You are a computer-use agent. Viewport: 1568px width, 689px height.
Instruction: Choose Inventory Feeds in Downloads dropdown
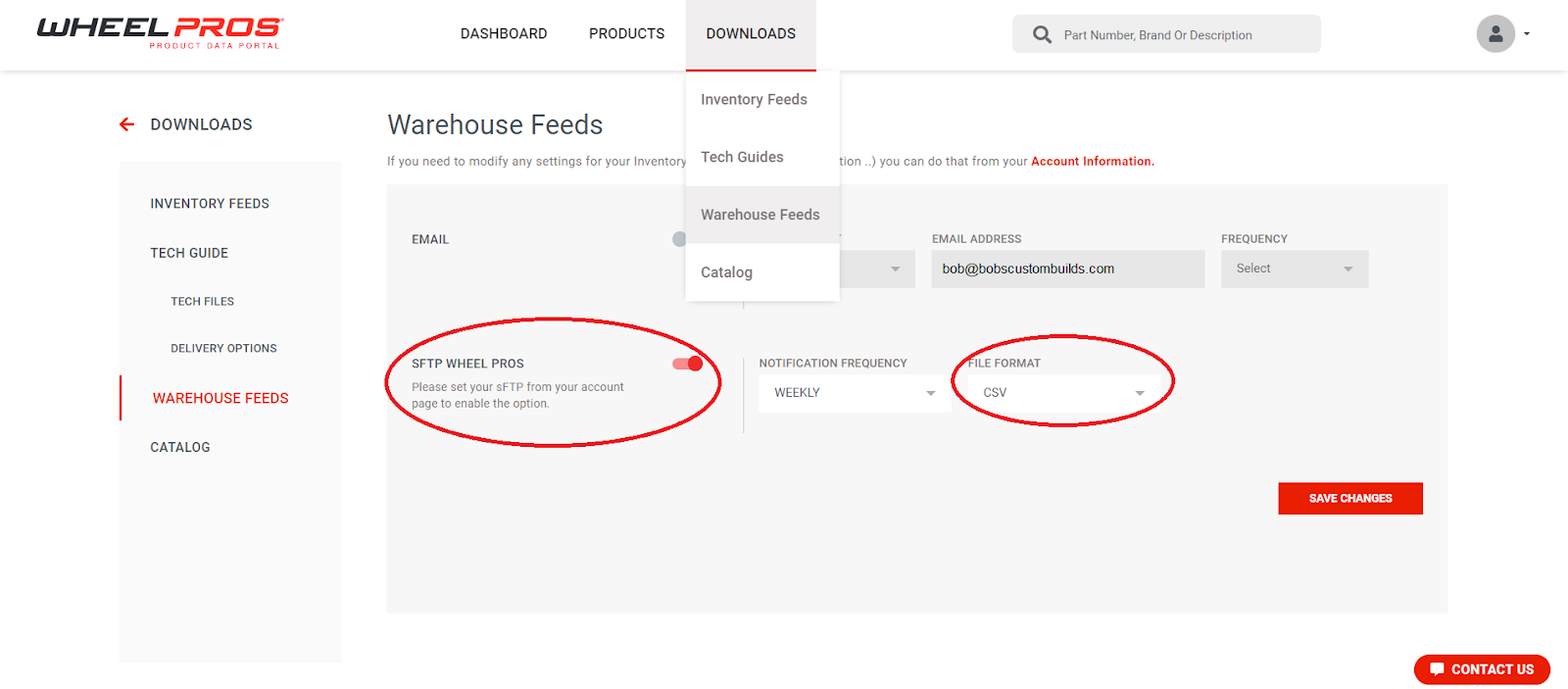(762, 99)
